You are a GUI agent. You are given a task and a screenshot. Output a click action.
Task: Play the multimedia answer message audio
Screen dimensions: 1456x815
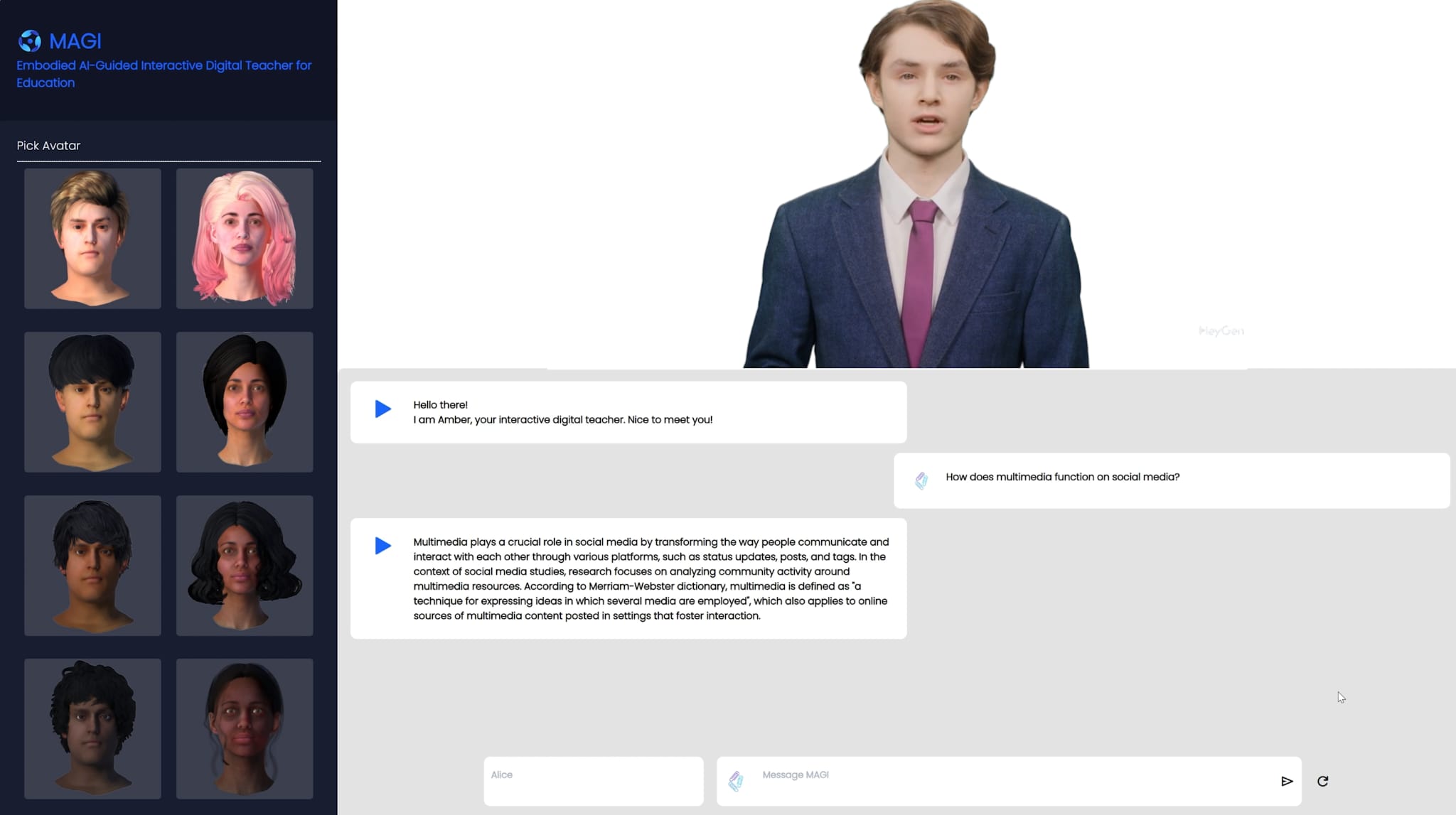(x=382, y=546)
